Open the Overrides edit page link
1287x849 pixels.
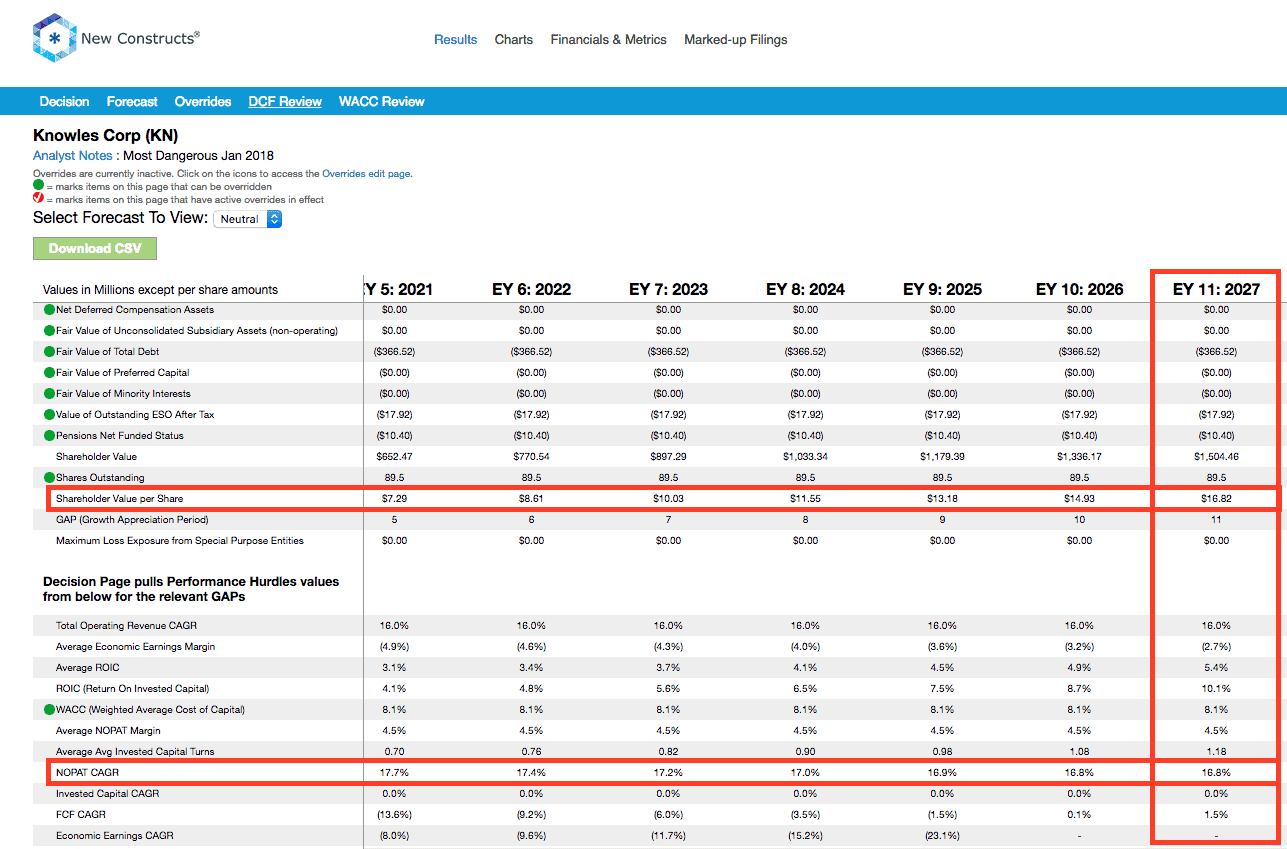[x=367, y=174]
